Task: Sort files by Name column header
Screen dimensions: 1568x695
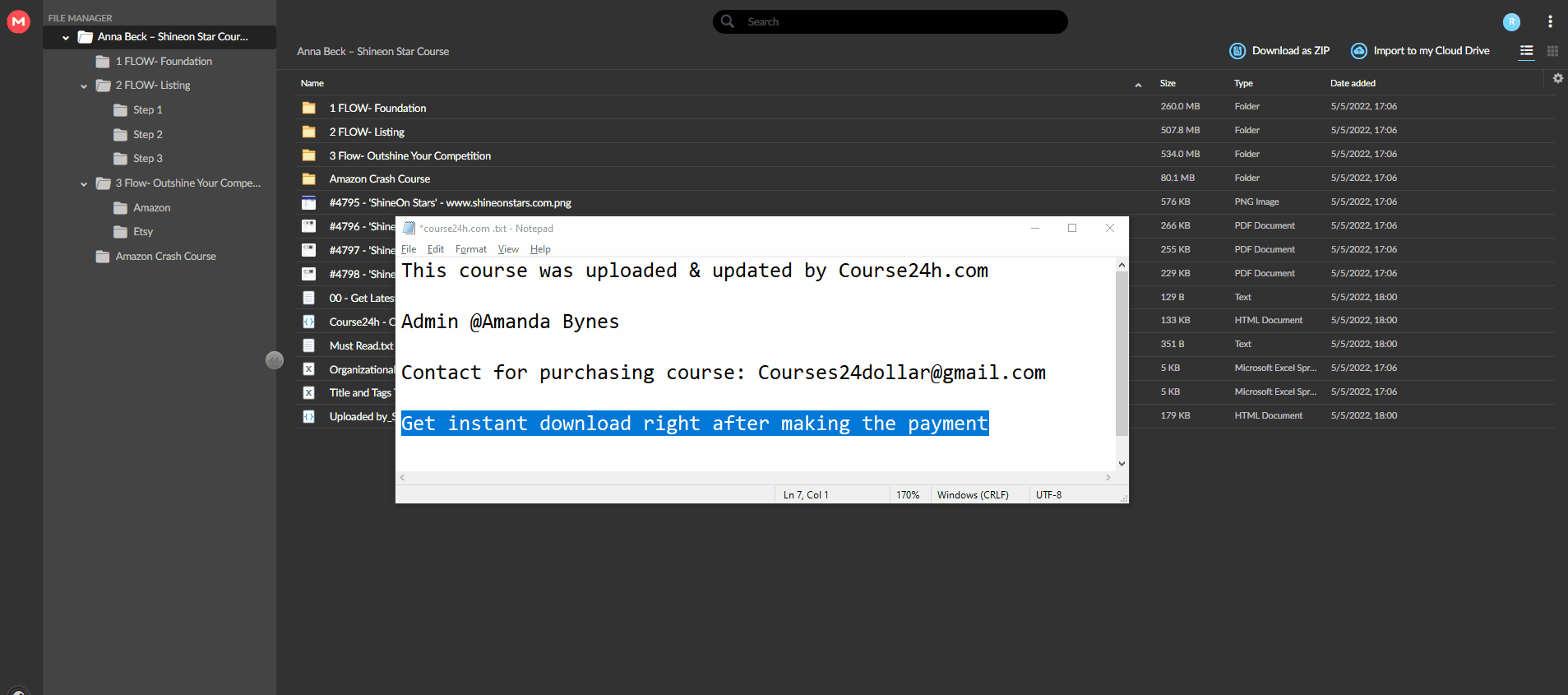Action: (x=312, y=83)
